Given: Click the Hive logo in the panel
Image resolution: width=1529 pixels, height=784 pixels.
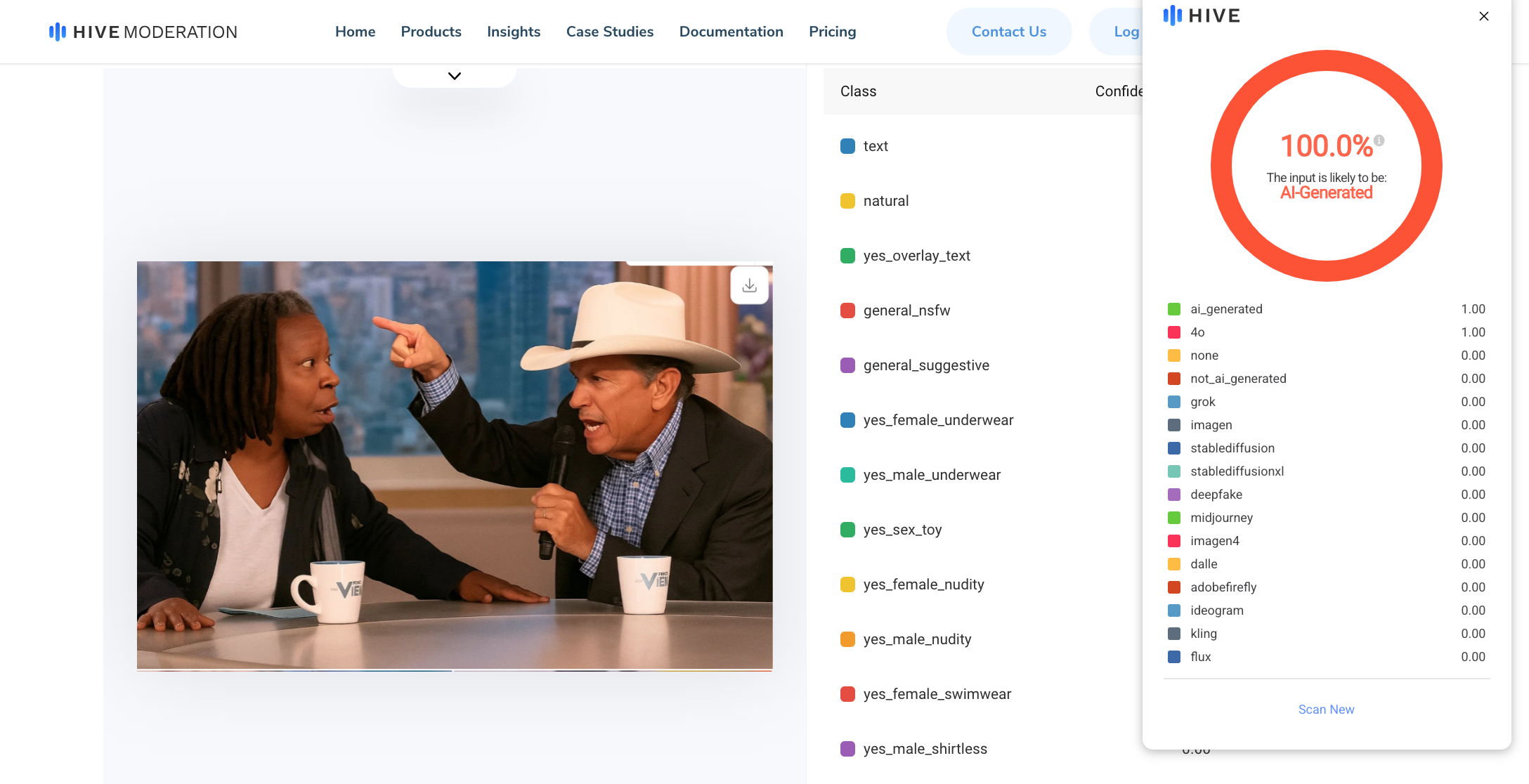Looking at the screenshot, I should point(1202,15).
